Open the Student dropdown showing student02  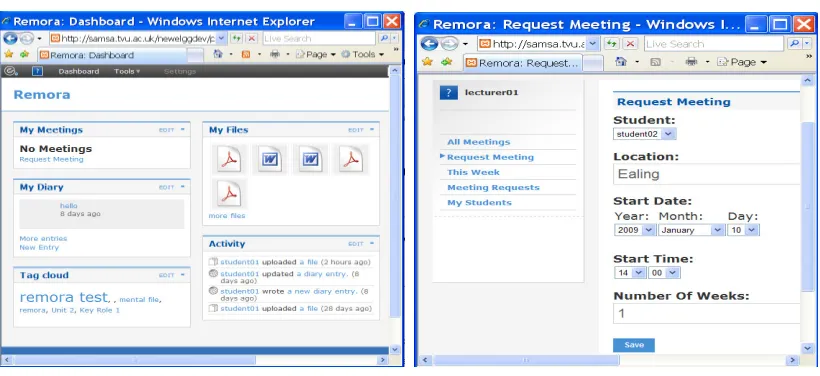pos(645,134)
